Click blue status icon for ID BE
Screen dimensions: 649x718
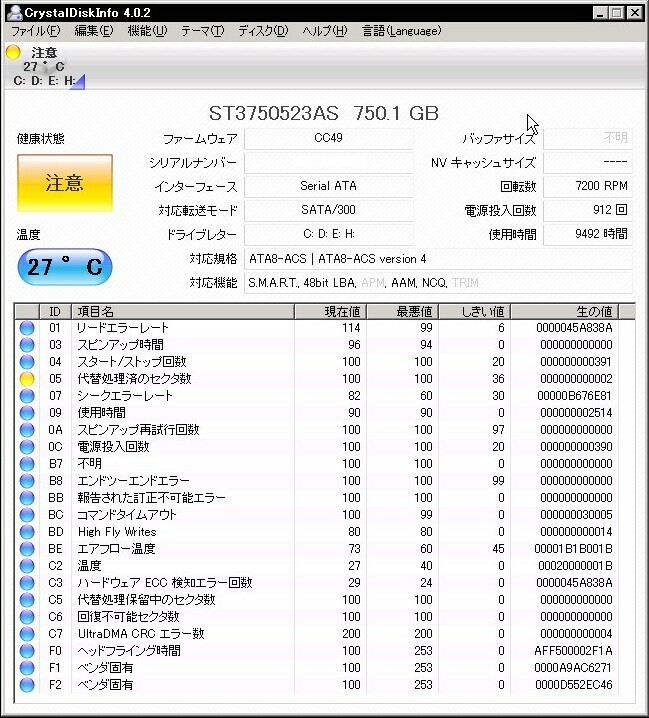point(27,549)
